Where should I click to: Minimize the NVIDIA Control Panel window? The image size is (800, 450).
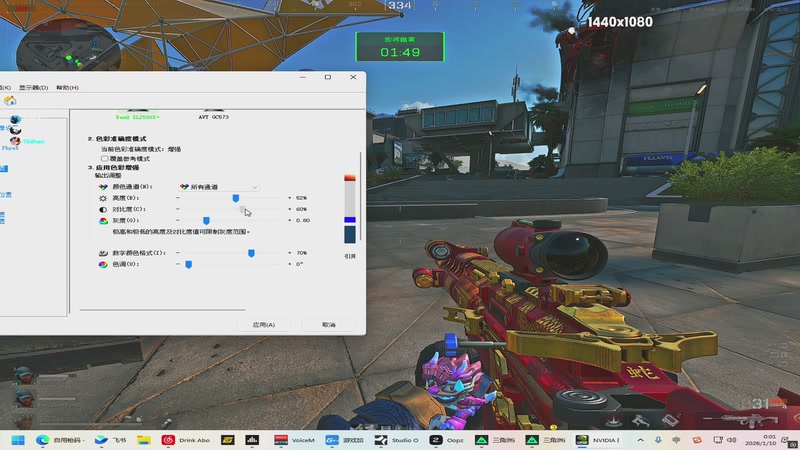click(x=303, y=77)
